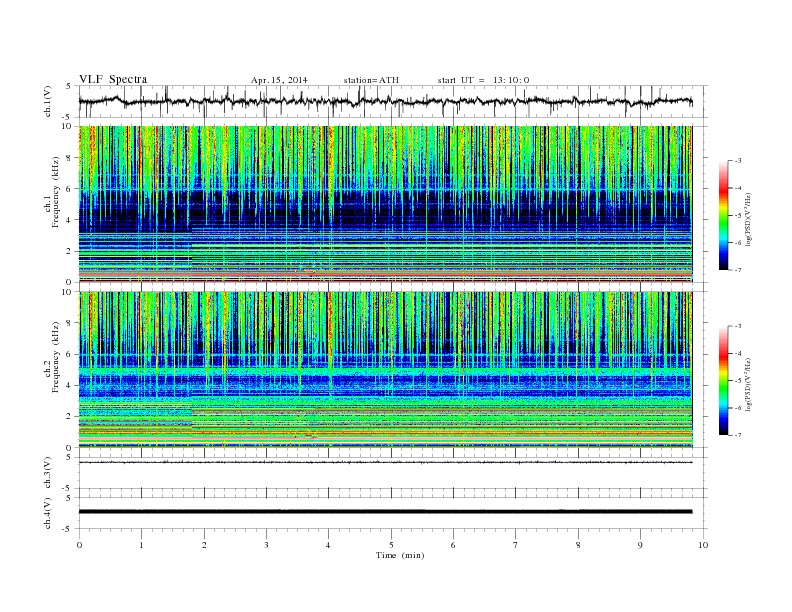Click the "ch.4(V)" waveform axis label

click(x=47, y=513)
